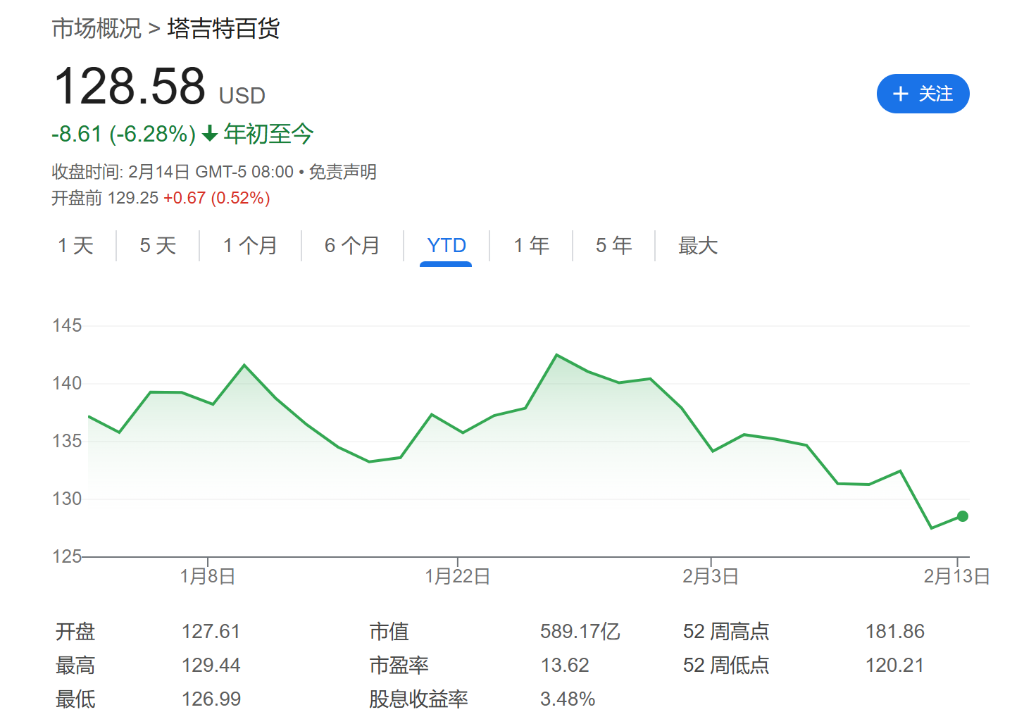Image resolution: width=1024 pixels, height=709 pixels.
Task: Switch to the 5天 time range tab
Action: [157, 245]
